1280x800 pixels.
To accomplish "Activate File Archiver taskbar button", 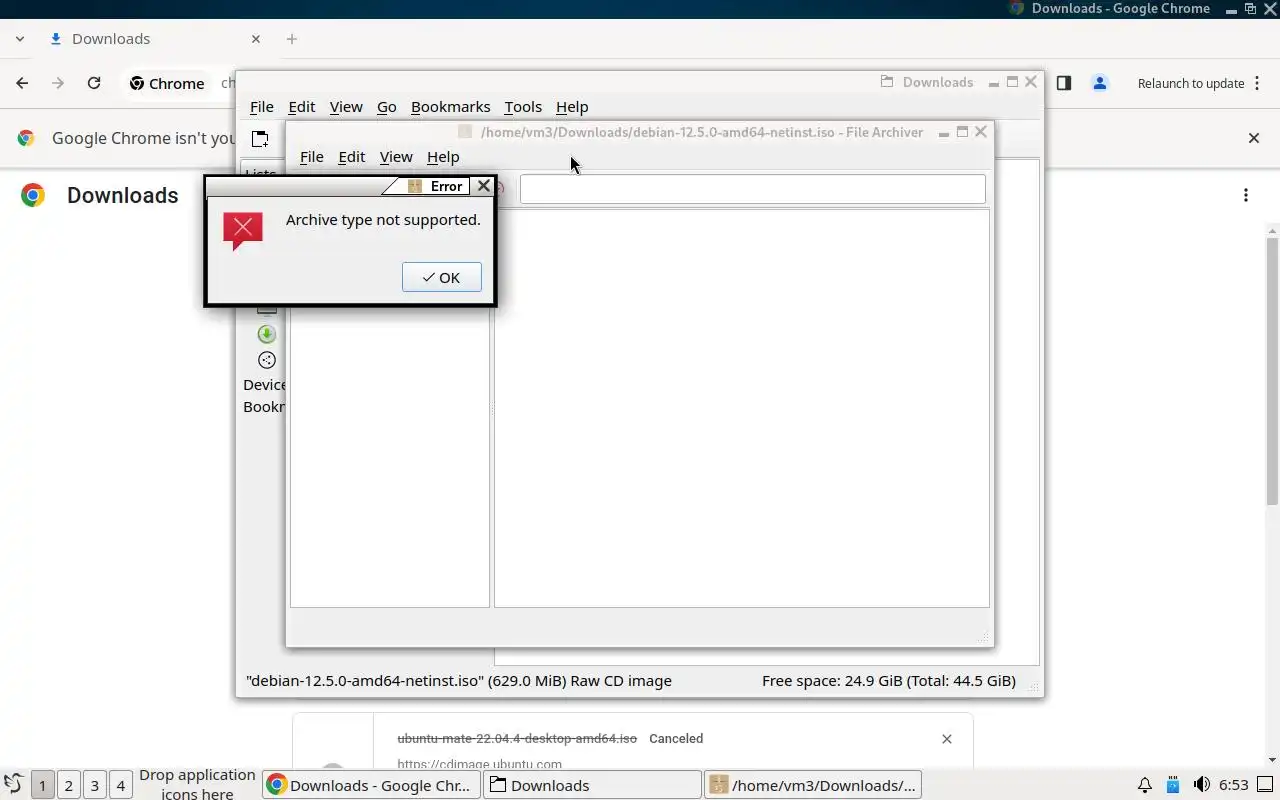I will point(812,785).
